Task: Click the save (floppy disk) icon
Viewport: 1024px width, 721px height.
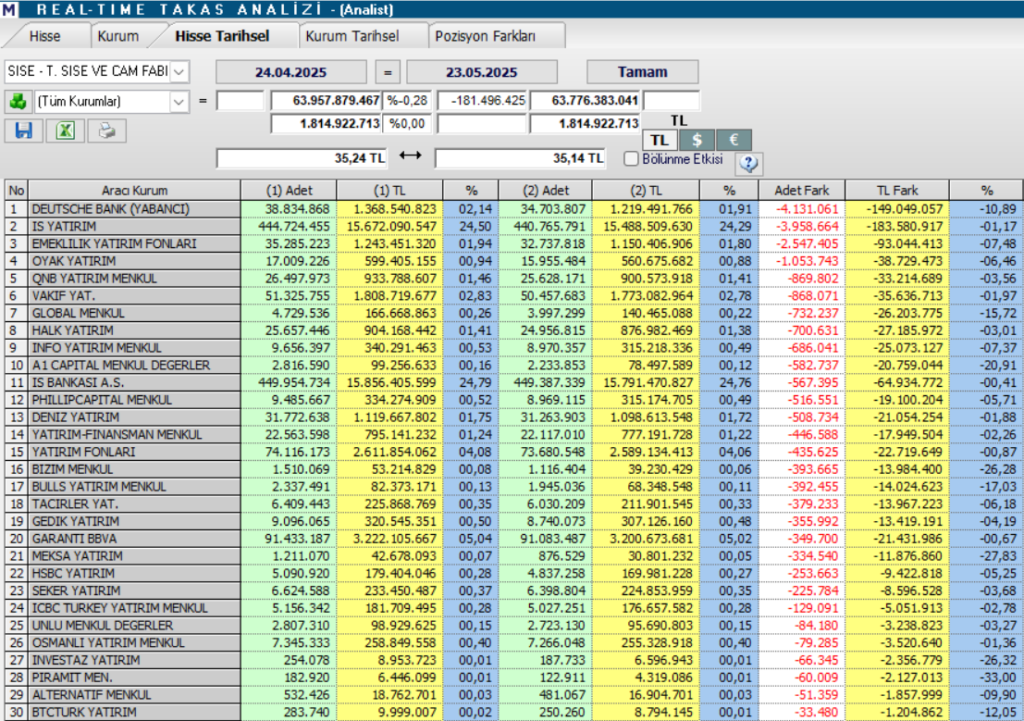Action: (x=24, y=131)
